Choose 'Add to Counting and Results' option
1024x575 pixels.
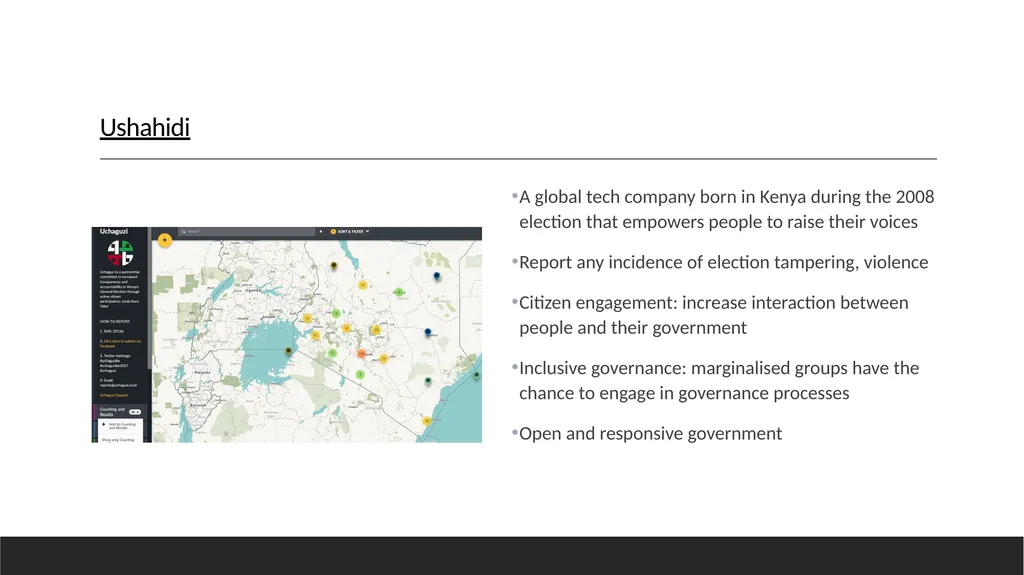click(120, 426)
